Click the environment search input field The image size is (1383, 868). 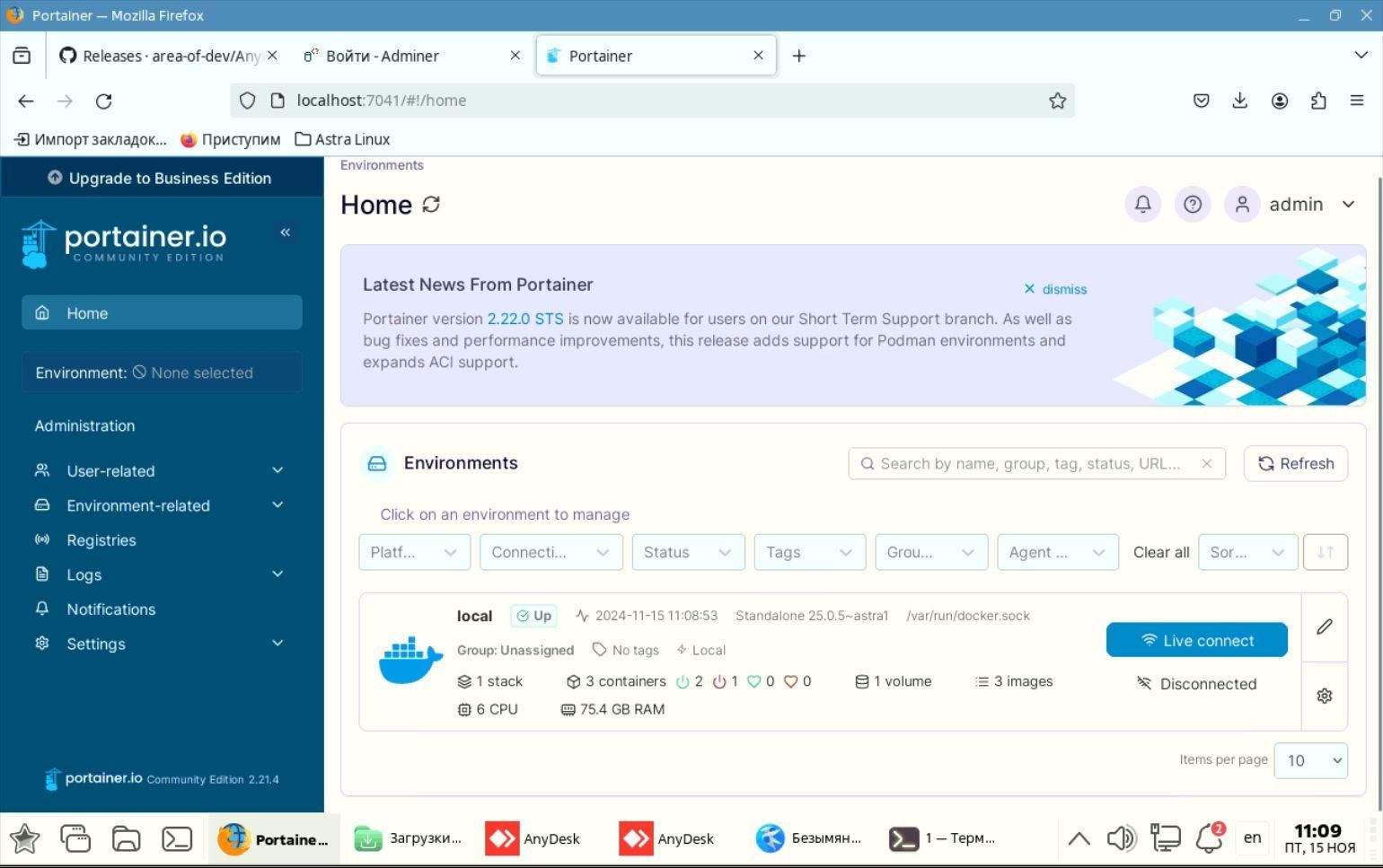point(1033,463)
